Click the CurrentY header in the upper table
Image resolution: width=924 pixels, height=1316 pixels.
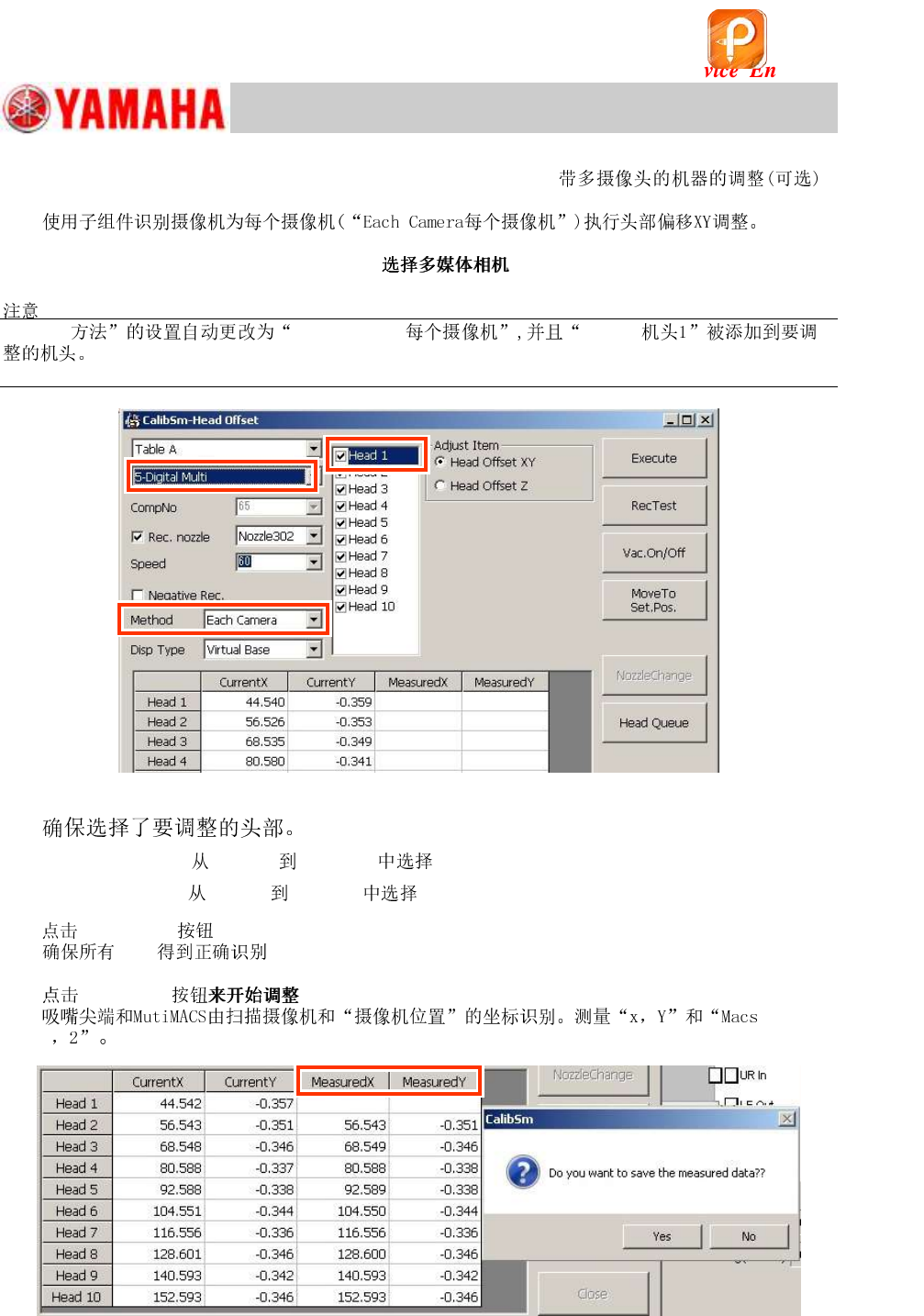[x=331, y=682]
